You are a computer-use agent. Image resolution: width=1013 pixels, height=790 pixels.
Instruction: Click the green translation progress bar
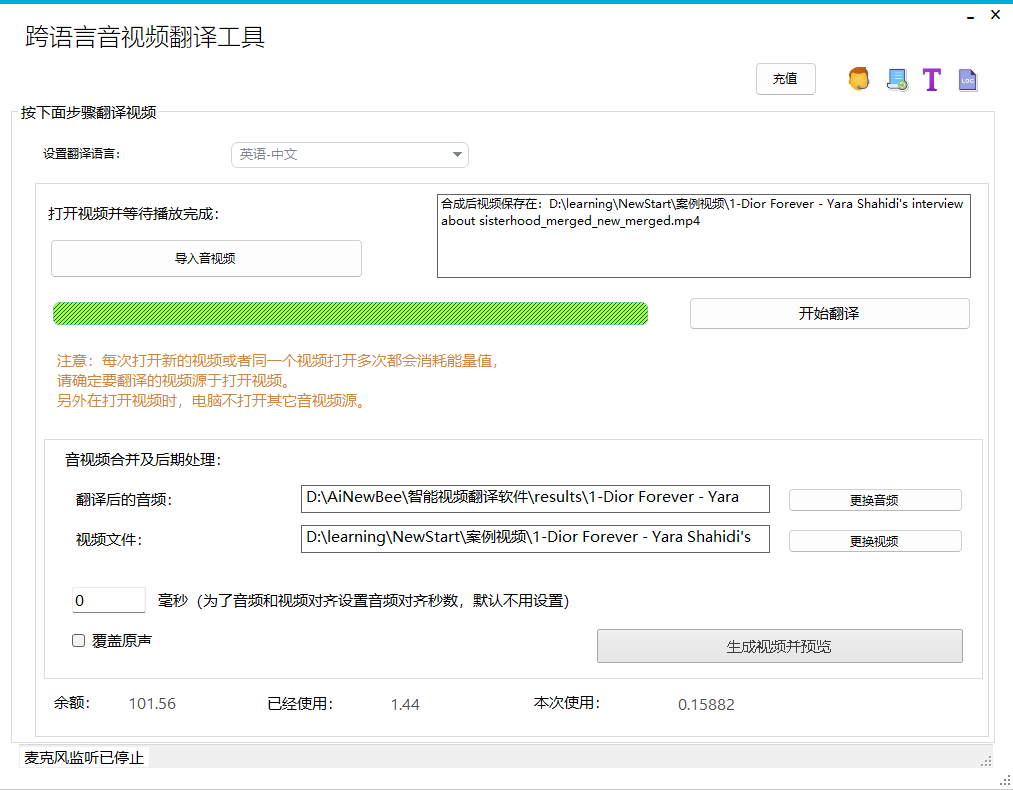tap(350, 313)
